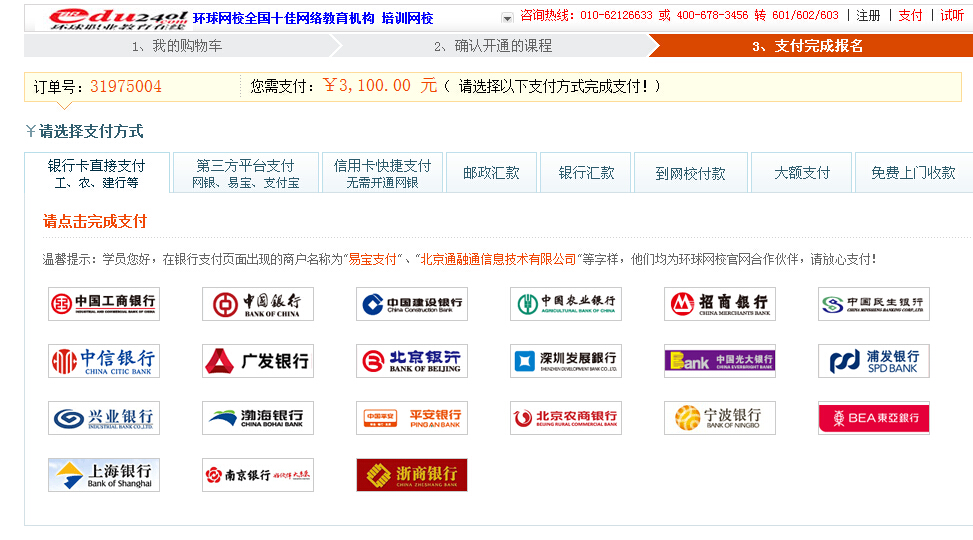Choose SPD Bank logo
973x540 pixels.
pos(873,361)
